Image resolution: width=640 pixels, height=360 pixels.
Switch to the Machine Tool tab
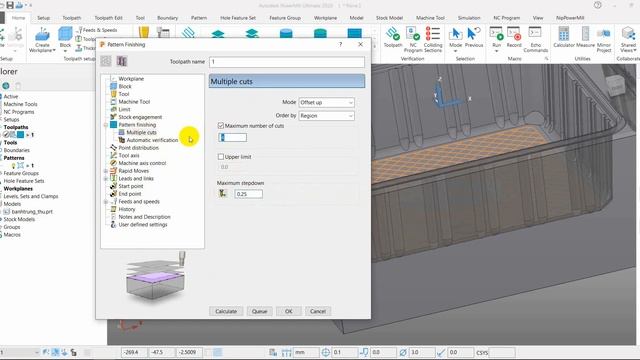[430, 18]
